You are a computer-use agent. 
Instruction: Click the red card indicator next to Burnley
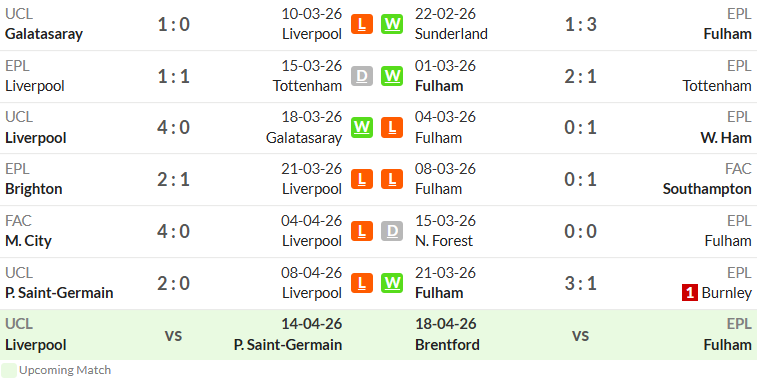(690, 293)
